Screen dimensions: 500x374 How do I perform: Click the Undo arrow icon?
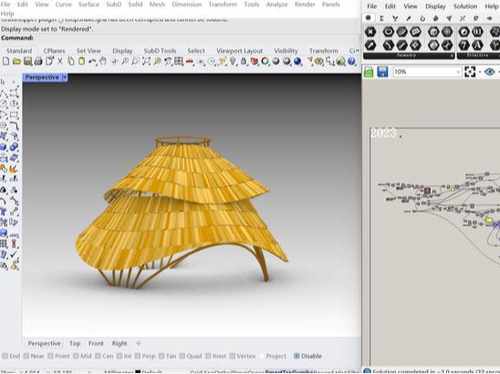tap(93, 62)
